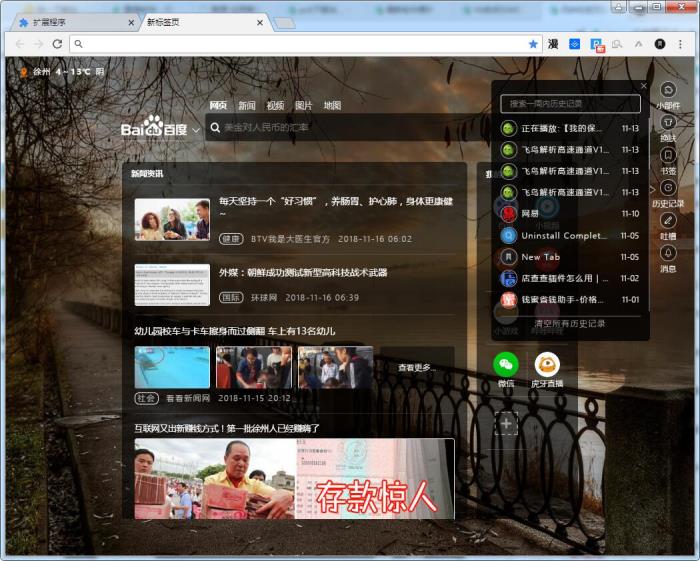Open the 换肤 skin sidebar icon
700x561 pixels.
[668, 123]
